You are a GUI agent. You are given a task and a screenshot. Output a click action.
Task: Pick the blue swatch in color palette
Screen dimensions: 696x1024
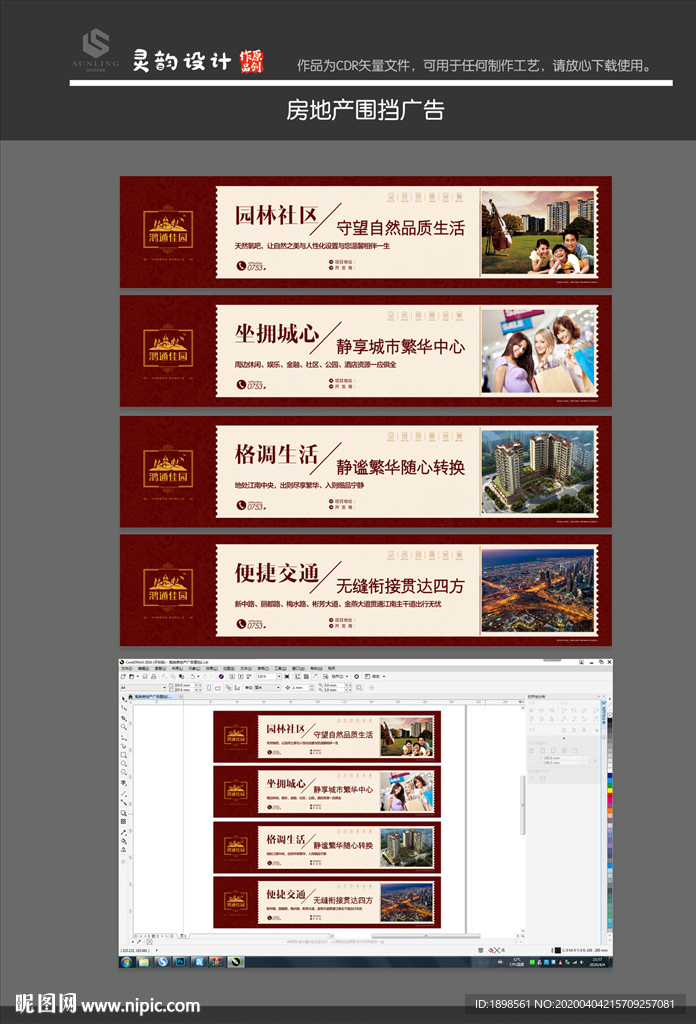coord(610,775)
